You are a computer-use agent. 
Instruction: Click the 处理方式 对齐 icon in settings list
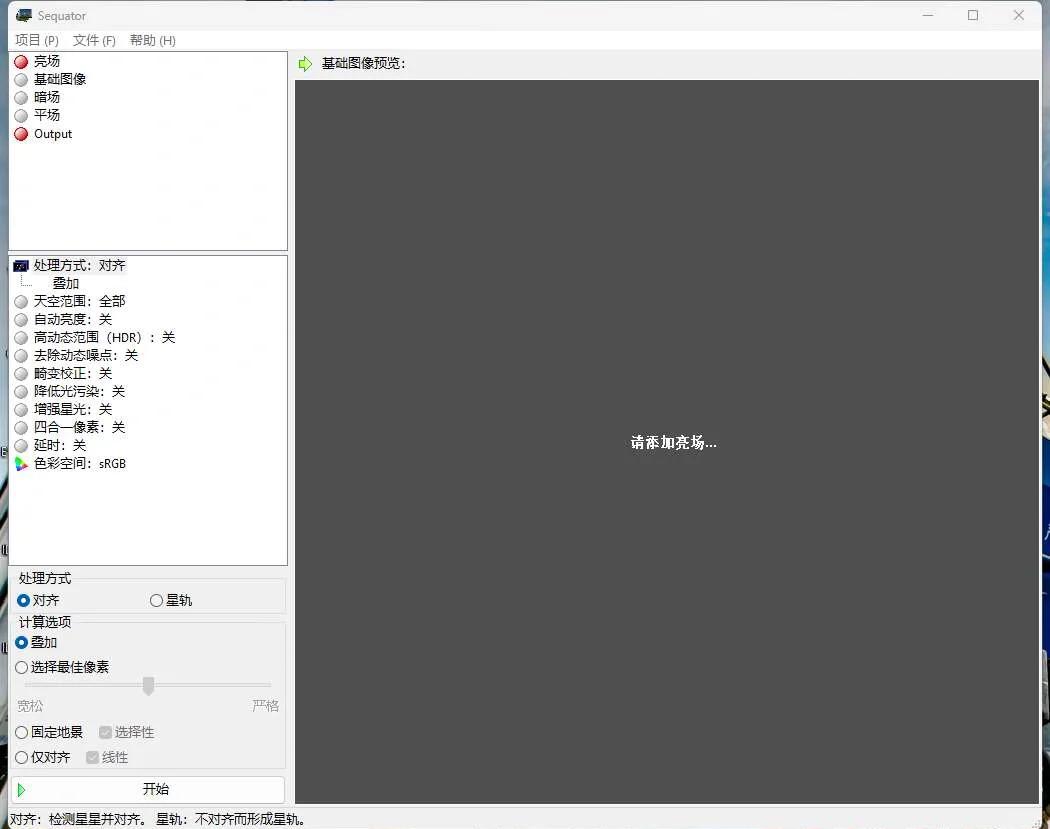click(x=21, y=266)
